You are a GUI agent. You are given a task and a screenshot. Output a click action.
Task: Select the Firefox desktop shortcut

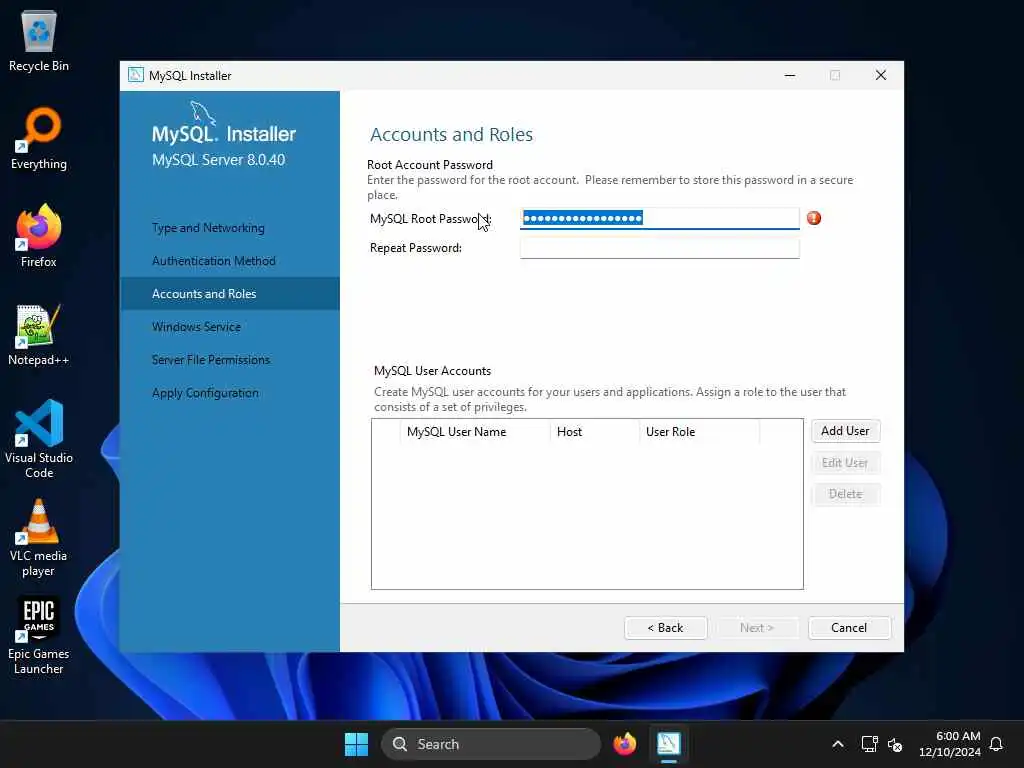39,236
